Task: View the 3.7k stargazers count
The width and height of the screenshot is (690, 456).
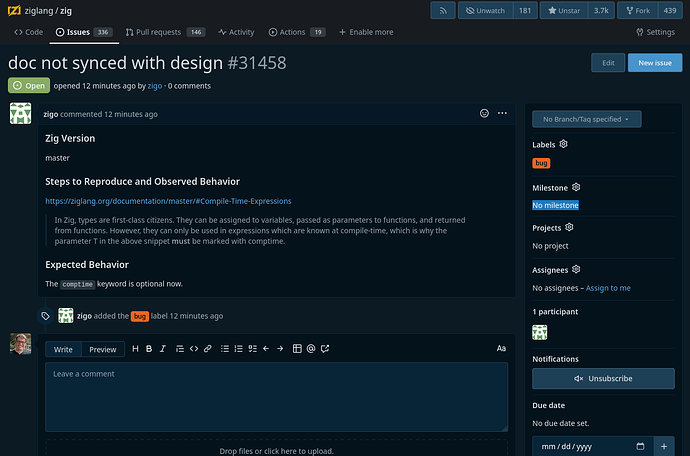Action: pyautogui.click(x=601, y=11)
